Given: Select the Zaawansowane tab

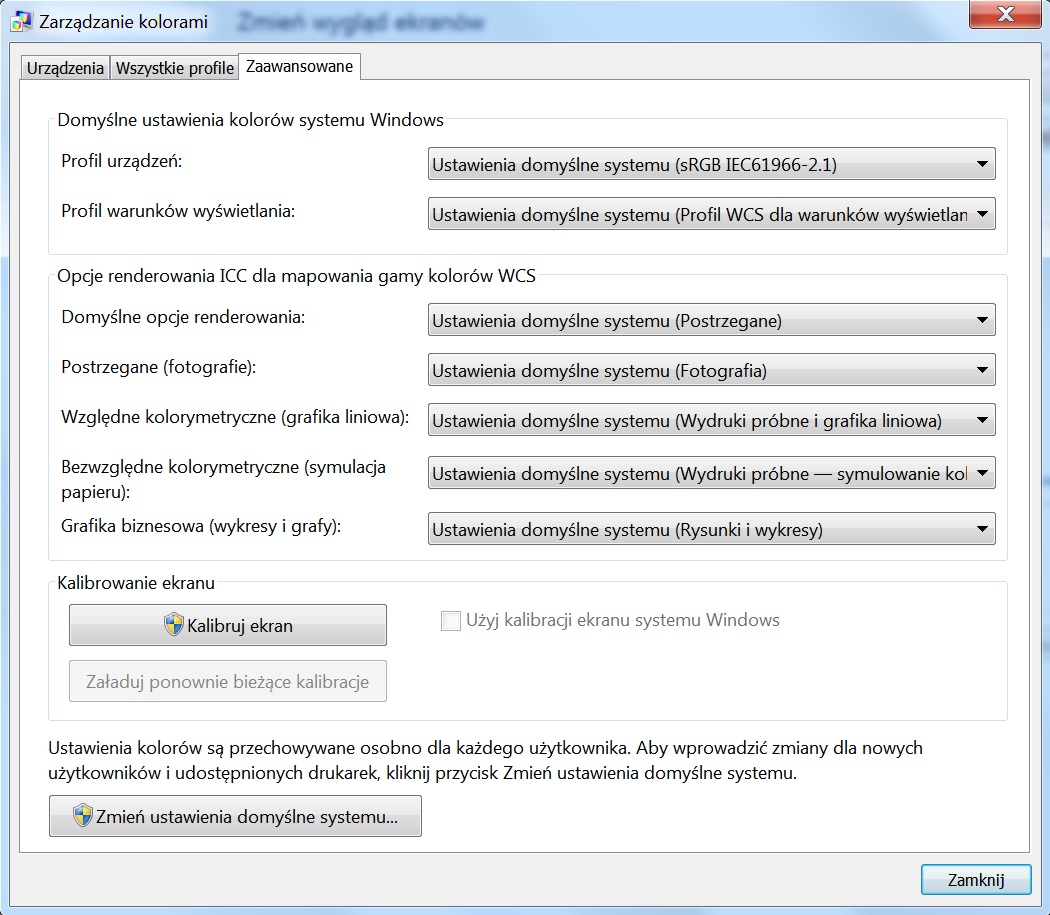Looking at the screenshot, I should pyautogui.click(x=299, y=66).
